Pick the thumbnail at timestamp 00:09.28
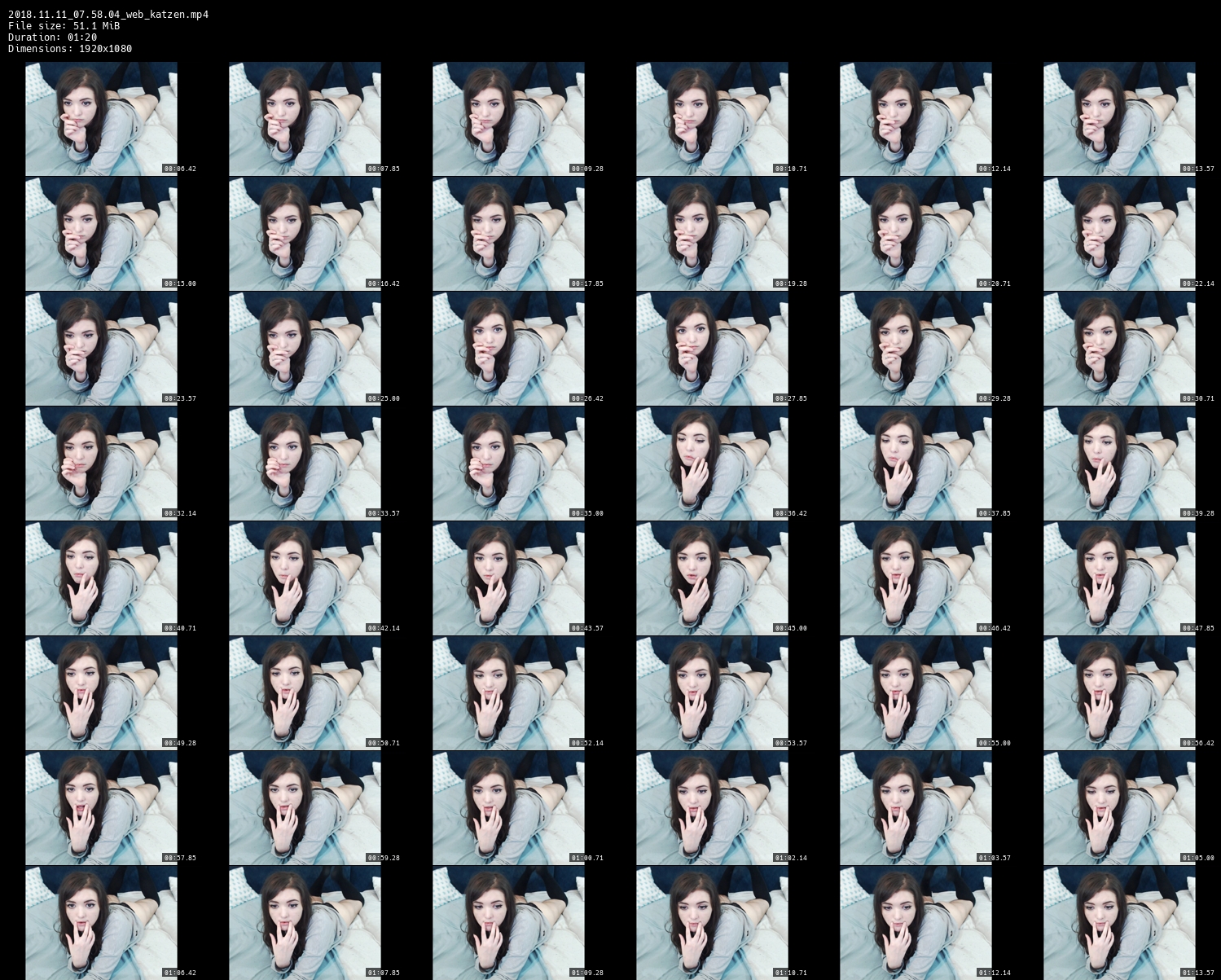This screenshot has height=980, width=1221. point(509,119)
